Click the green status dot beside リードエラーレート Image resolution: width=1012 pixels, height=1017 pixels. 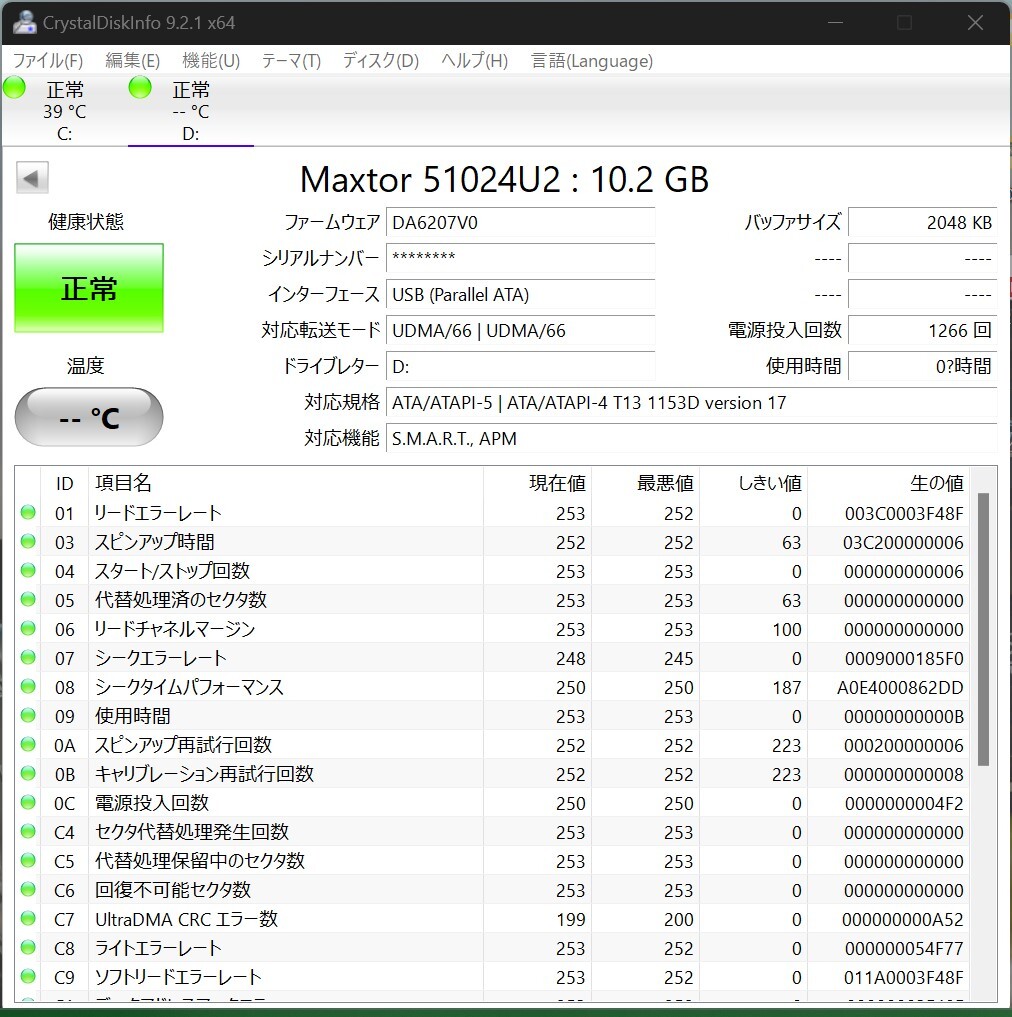click(x=30, y=513)
